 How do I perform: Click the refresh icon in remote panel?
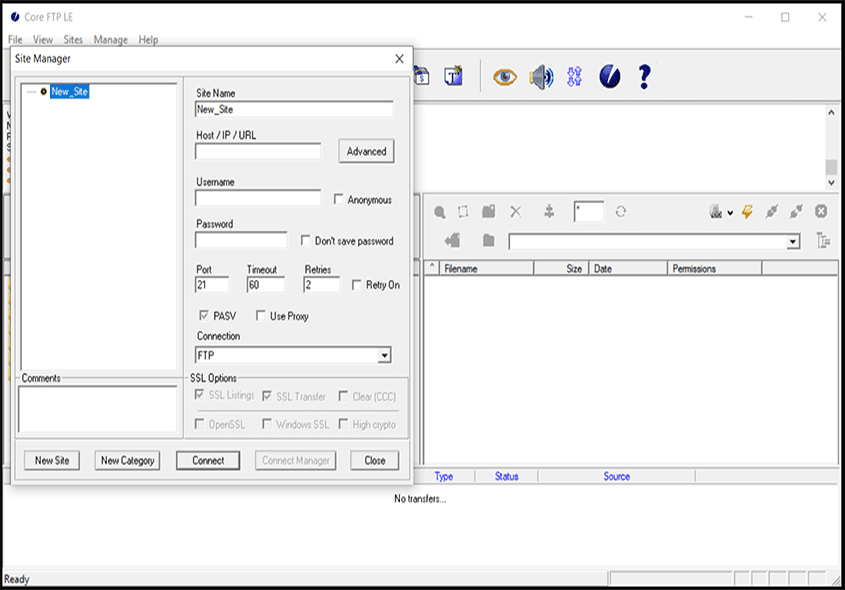621,212
